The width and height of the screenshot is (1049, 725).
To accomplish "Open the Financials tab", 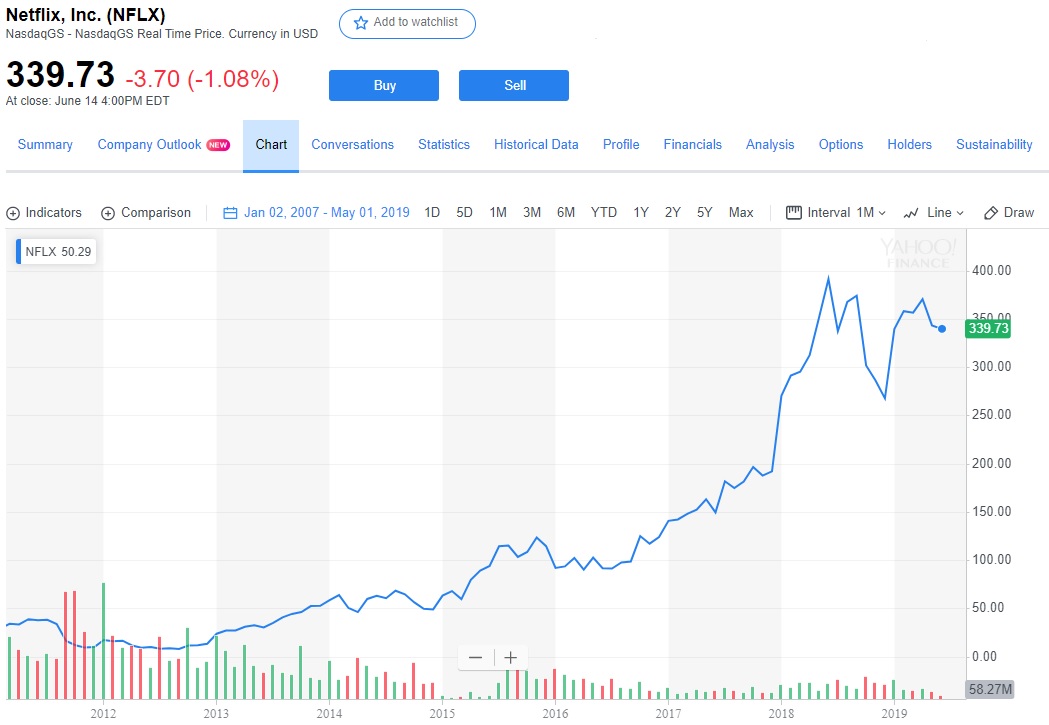I will [692, 145].
